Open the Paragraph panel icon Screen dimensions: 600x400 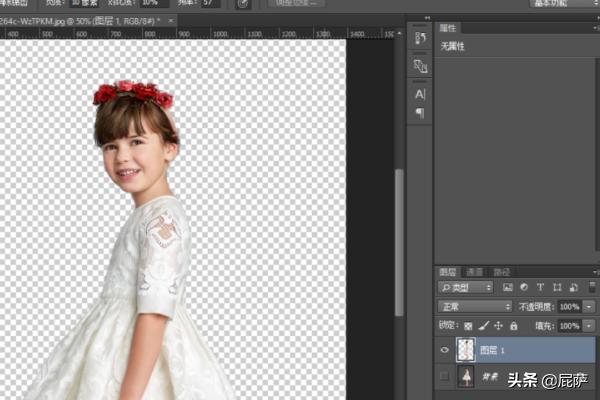420,113
